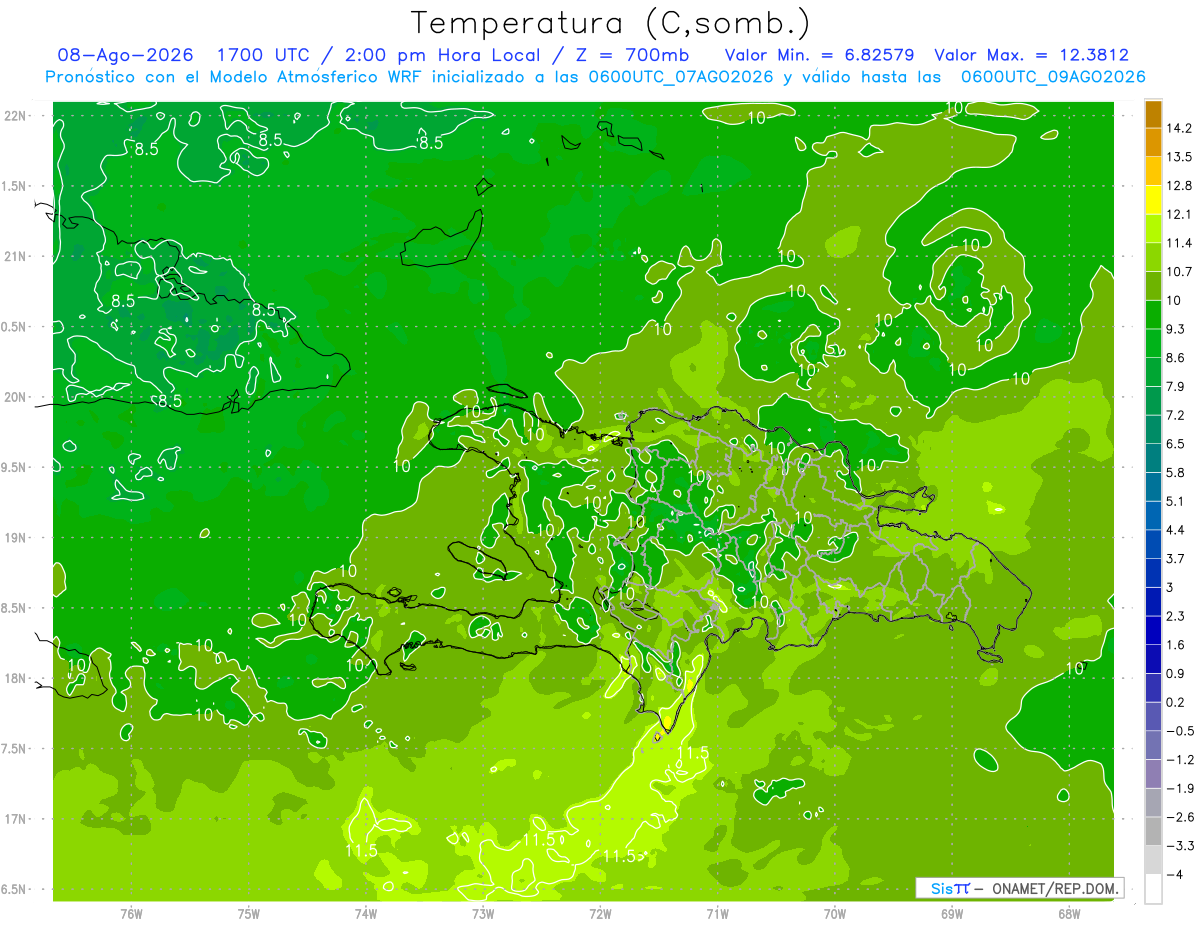Click the title 'Temperatura (C,somb.)'
This screenshot has height=927, width=1200.
(x=611, y=23)
